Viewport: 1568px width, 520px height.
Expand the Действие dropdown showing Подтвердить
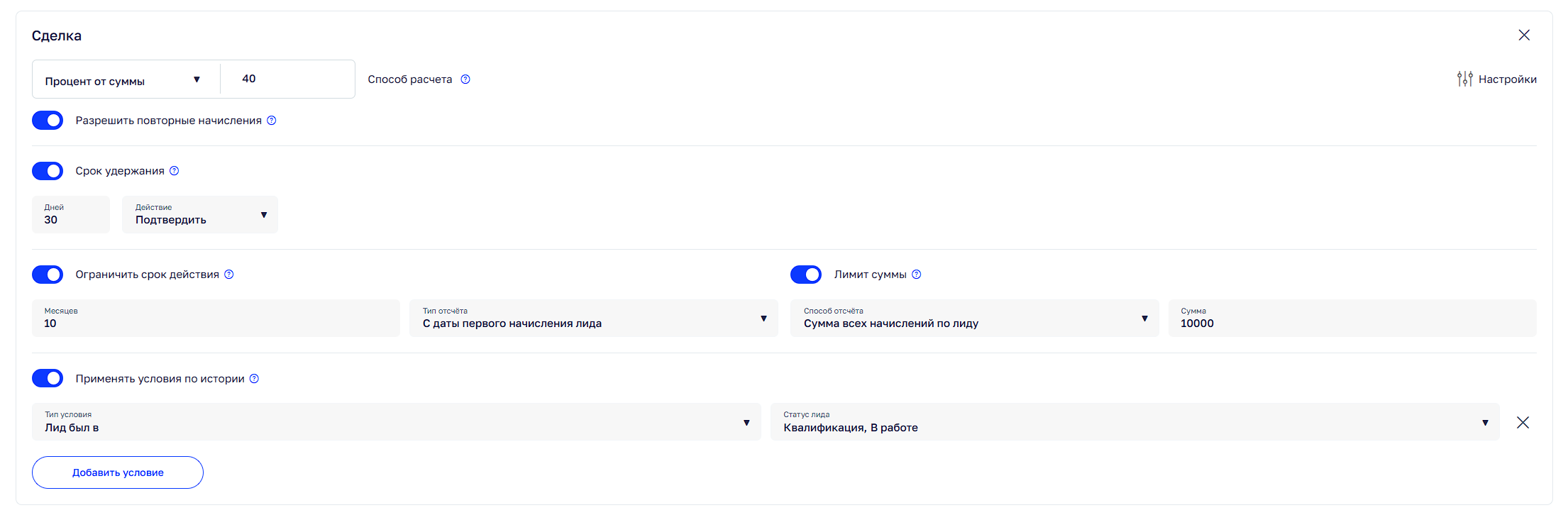200,215
